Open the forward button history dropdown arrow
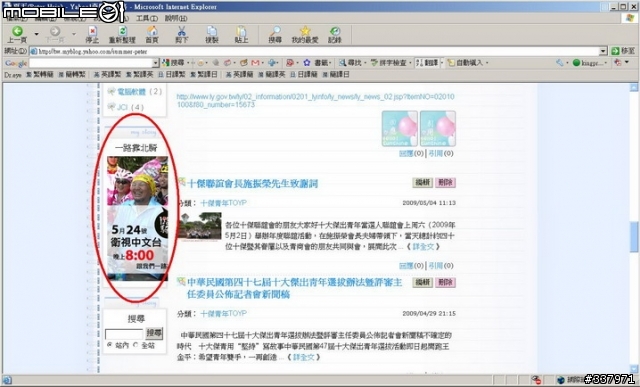Viewport: 640px width, 387px height. pos(74,34)
